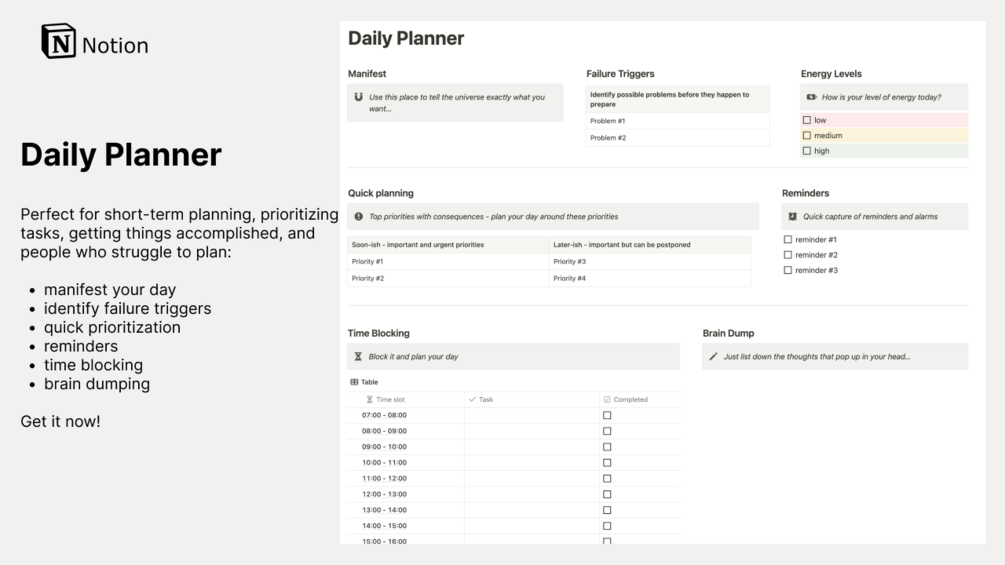
Task: Check the low energy checkbox
Action: (807, 120)
